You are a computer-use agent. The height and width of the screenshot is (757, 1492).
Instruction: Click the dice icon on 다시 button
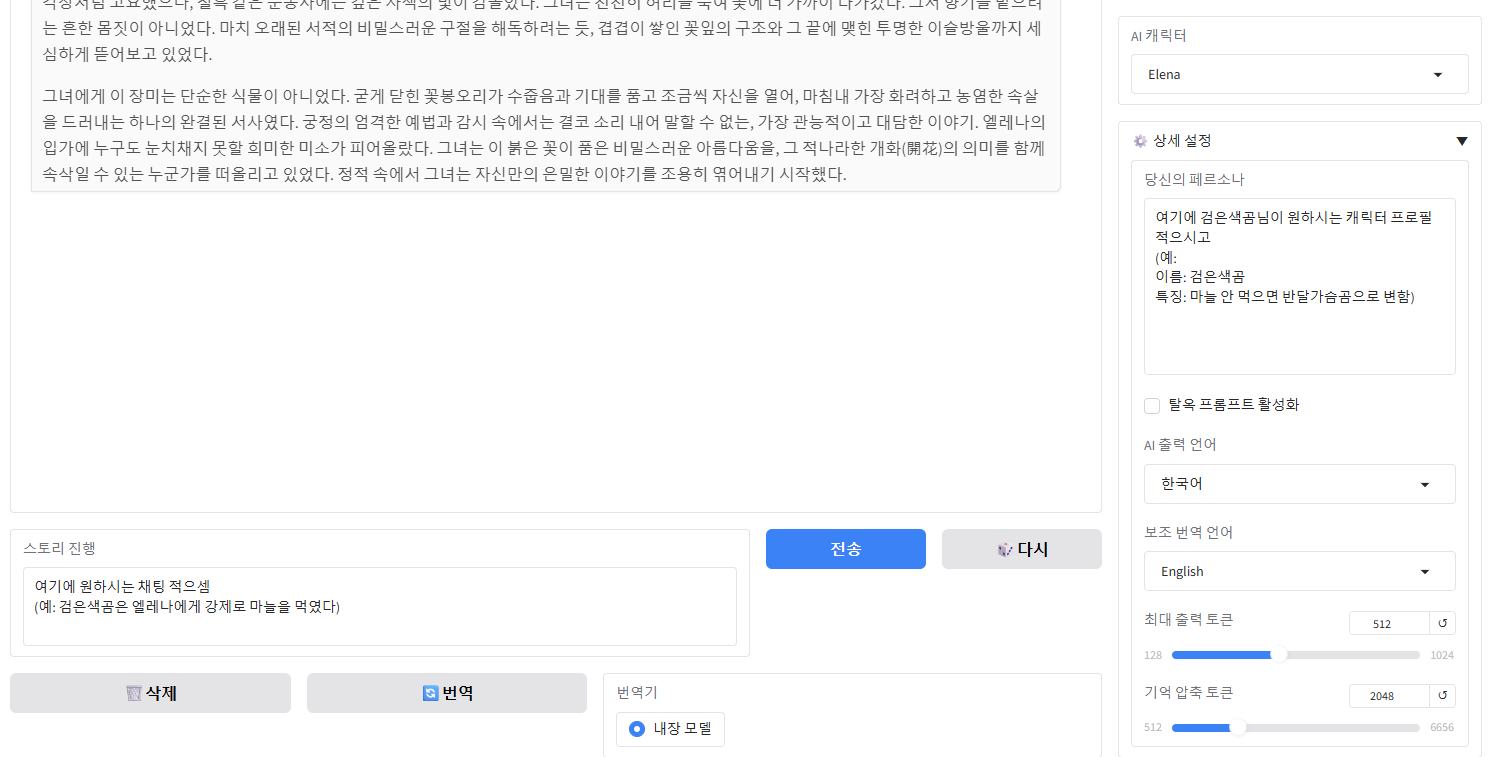(x=1004, y=549)
